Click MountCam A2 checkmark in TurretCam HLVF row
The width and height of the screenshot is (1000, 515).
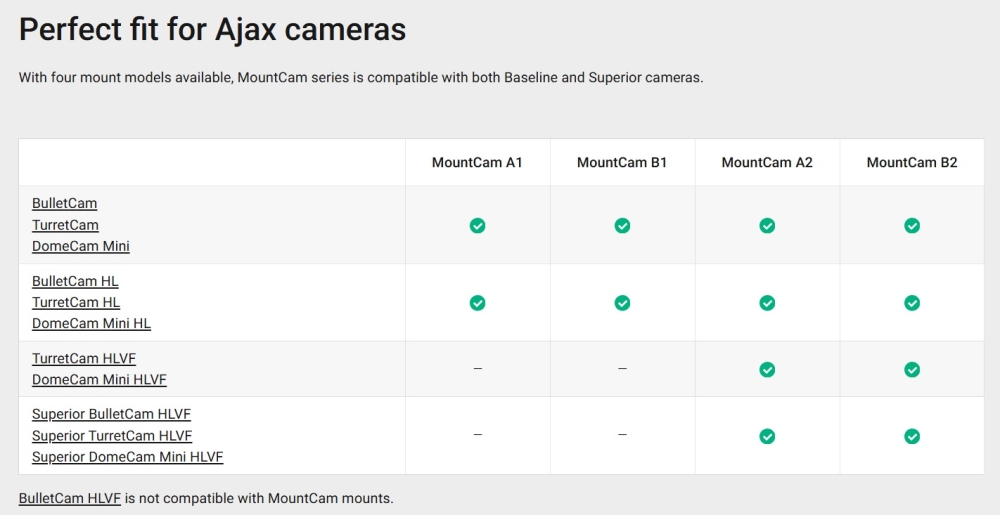(x=767, y=369)
